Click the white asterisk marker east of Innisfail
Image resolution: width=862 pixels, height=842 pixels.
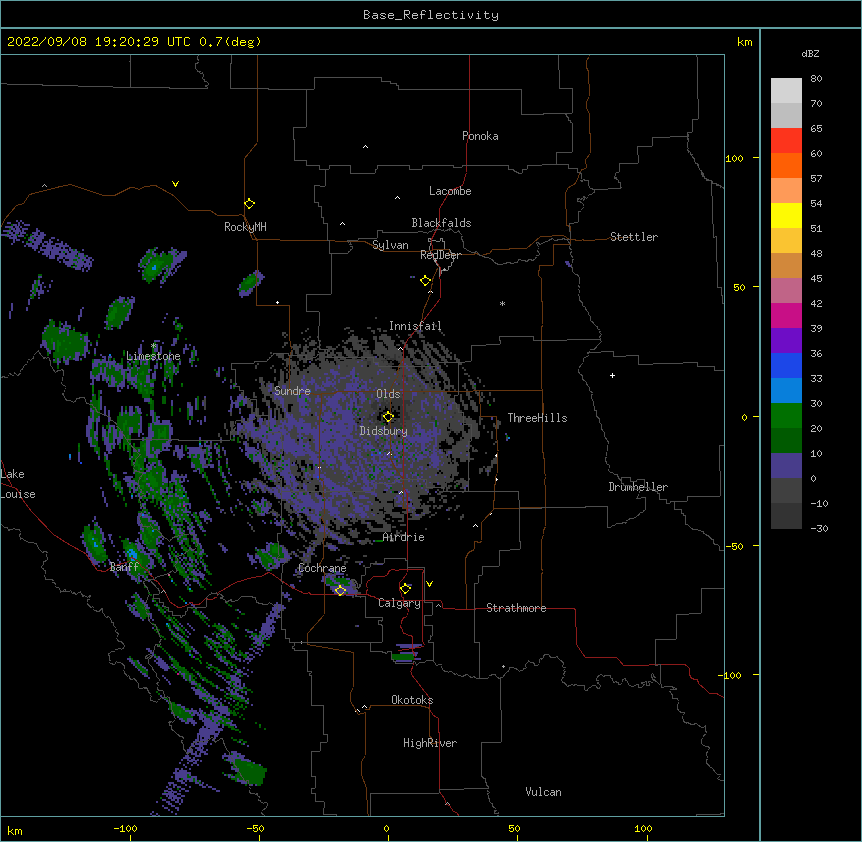502,303
